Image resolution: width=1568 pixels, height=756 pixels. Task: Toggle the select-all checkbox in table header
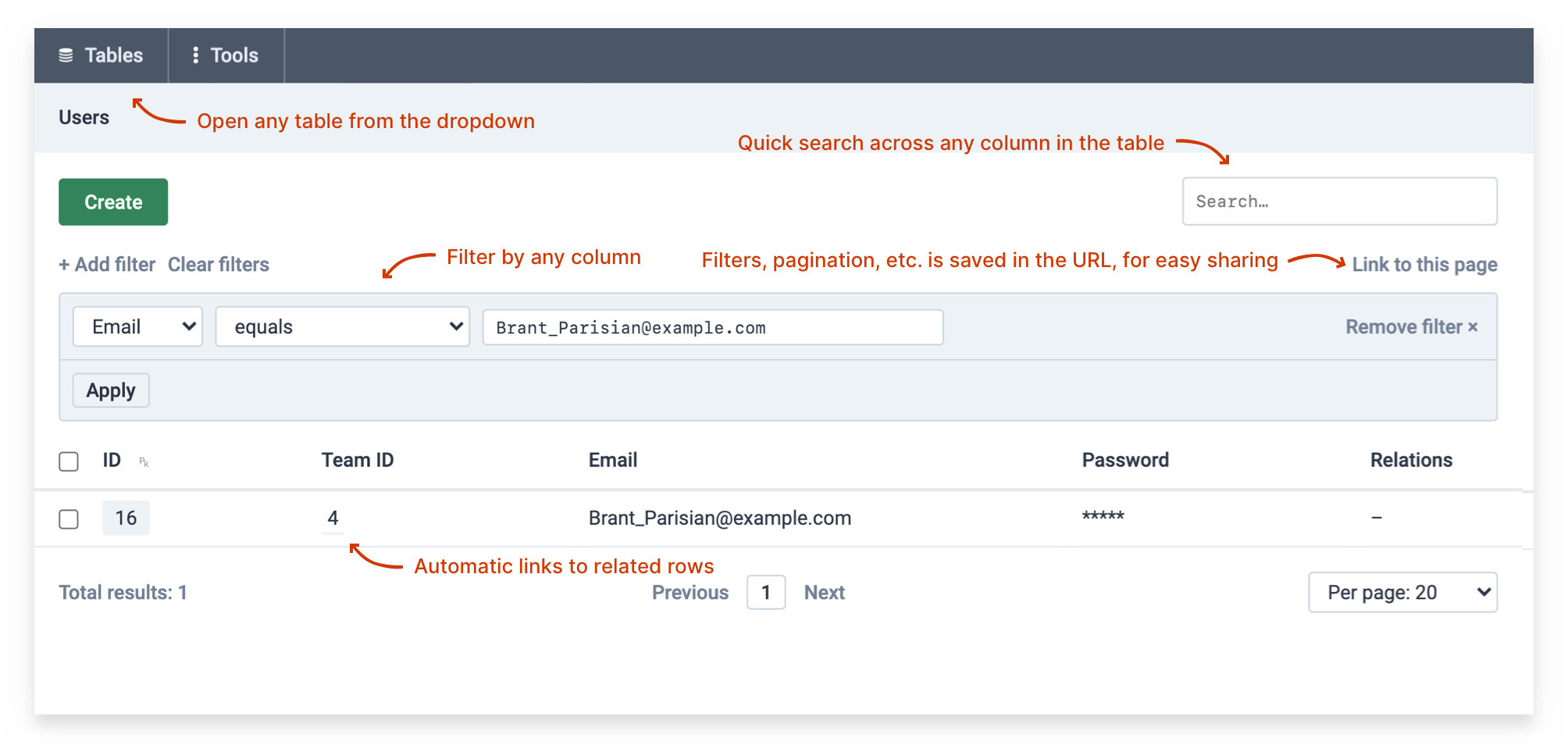click(69, 462)
